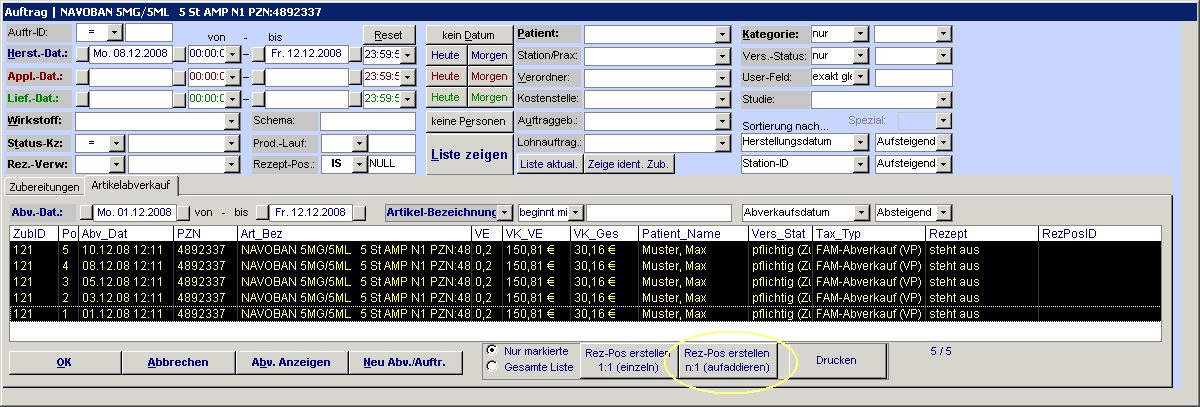Click small button left of Lief.-Dat. start date
1200x407 pixels.
[83, 99]
